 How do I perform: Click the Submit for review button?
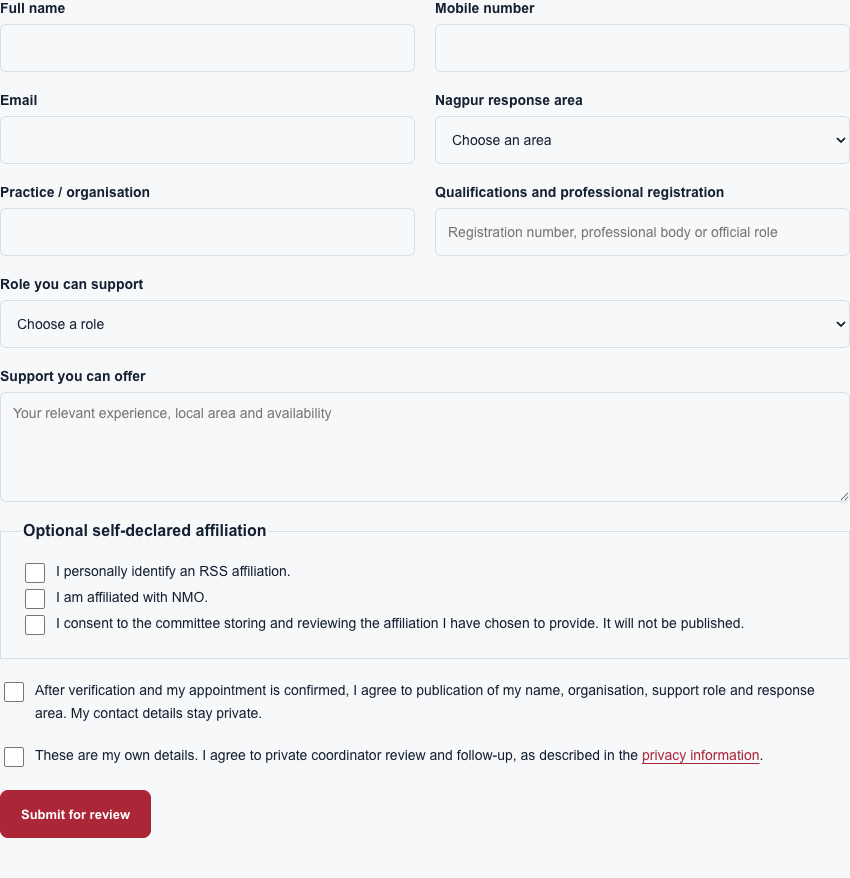[x=76, y=814]
